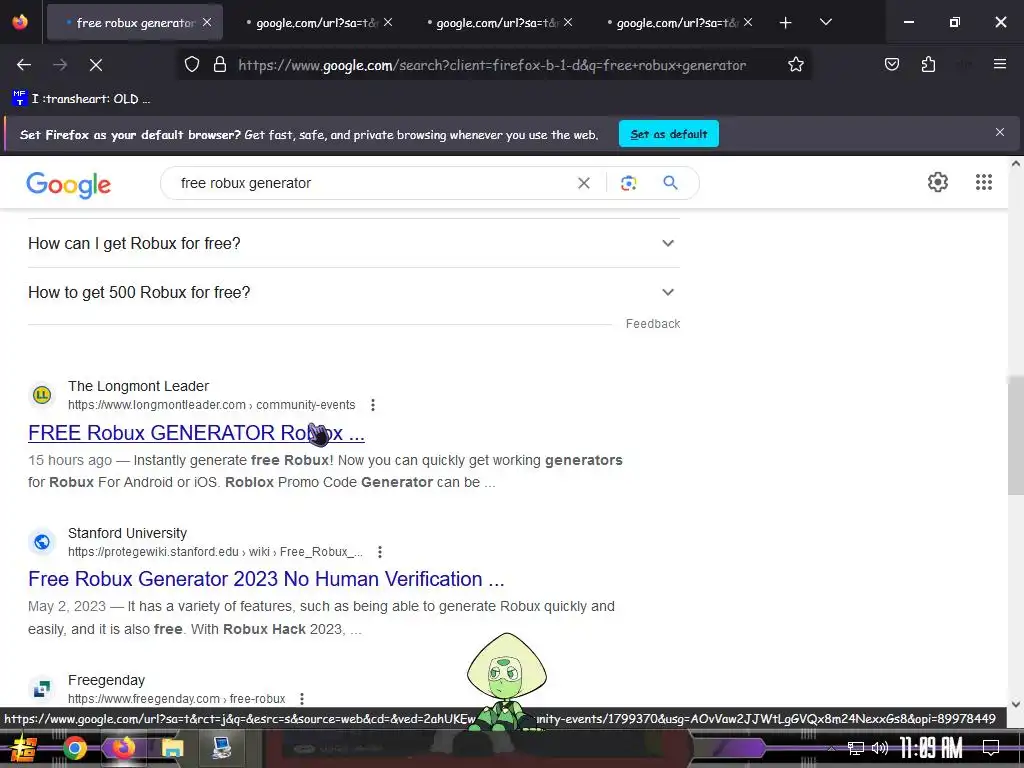
Task: Search by image with Google Lens icon
Action: (628, 184)
